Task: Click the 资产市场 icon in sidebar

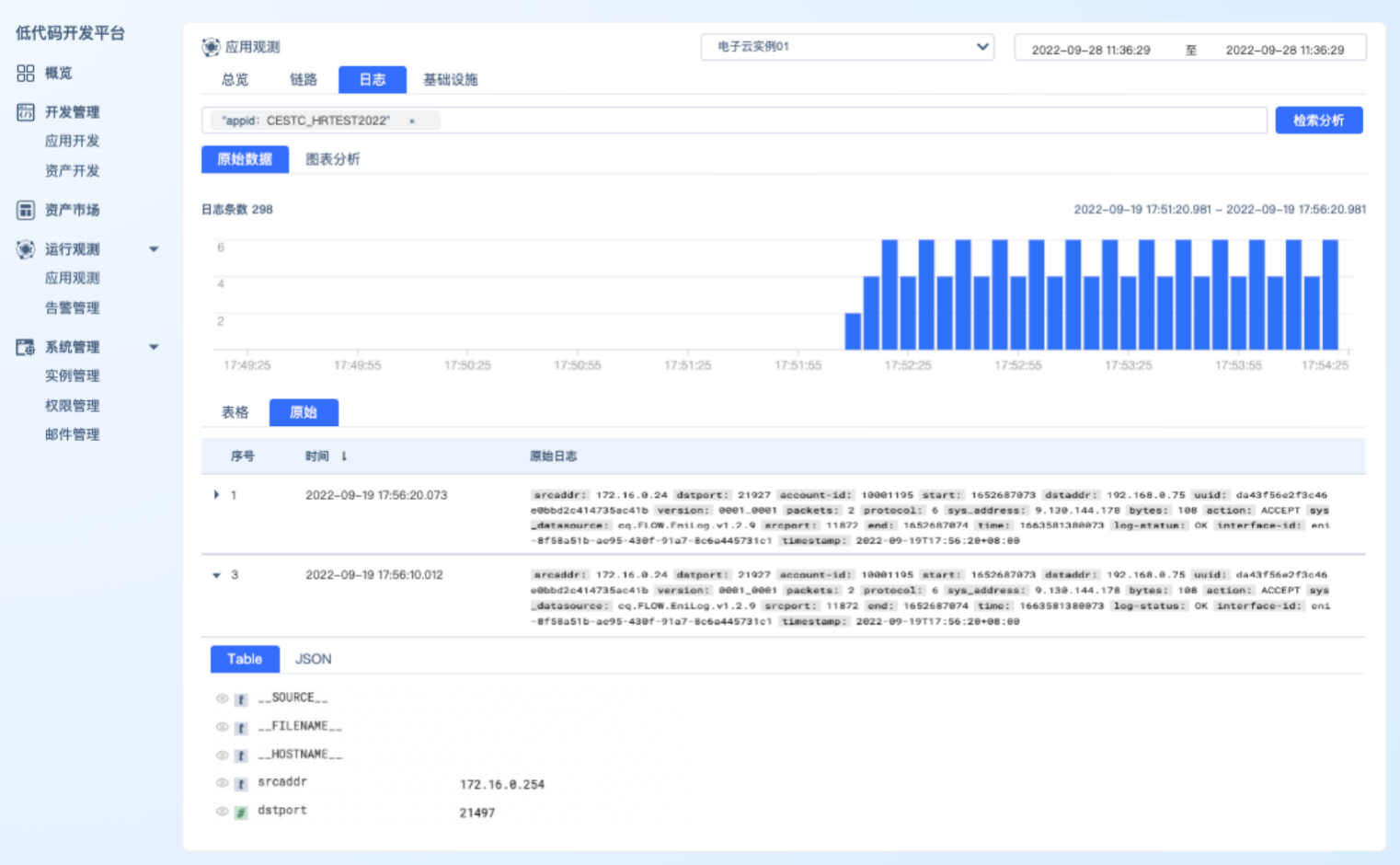Action: 26,210
